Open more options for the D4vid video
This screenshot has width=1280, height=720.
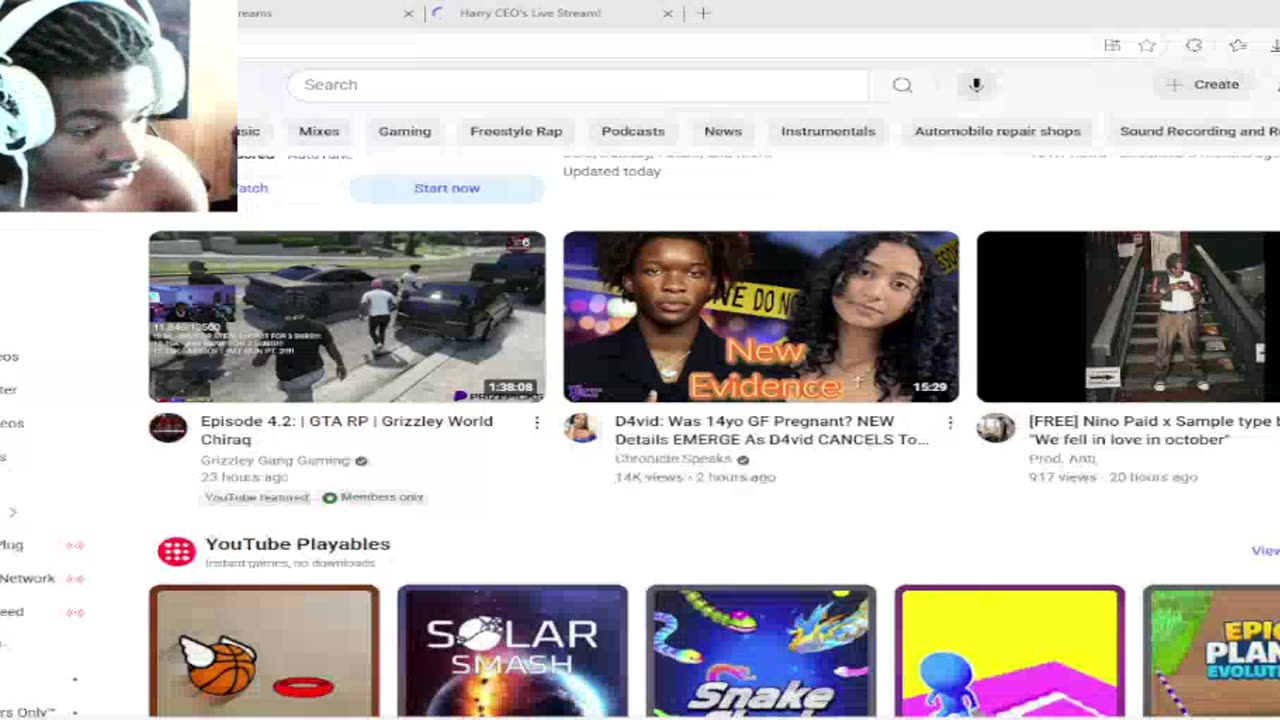(950, 423)
